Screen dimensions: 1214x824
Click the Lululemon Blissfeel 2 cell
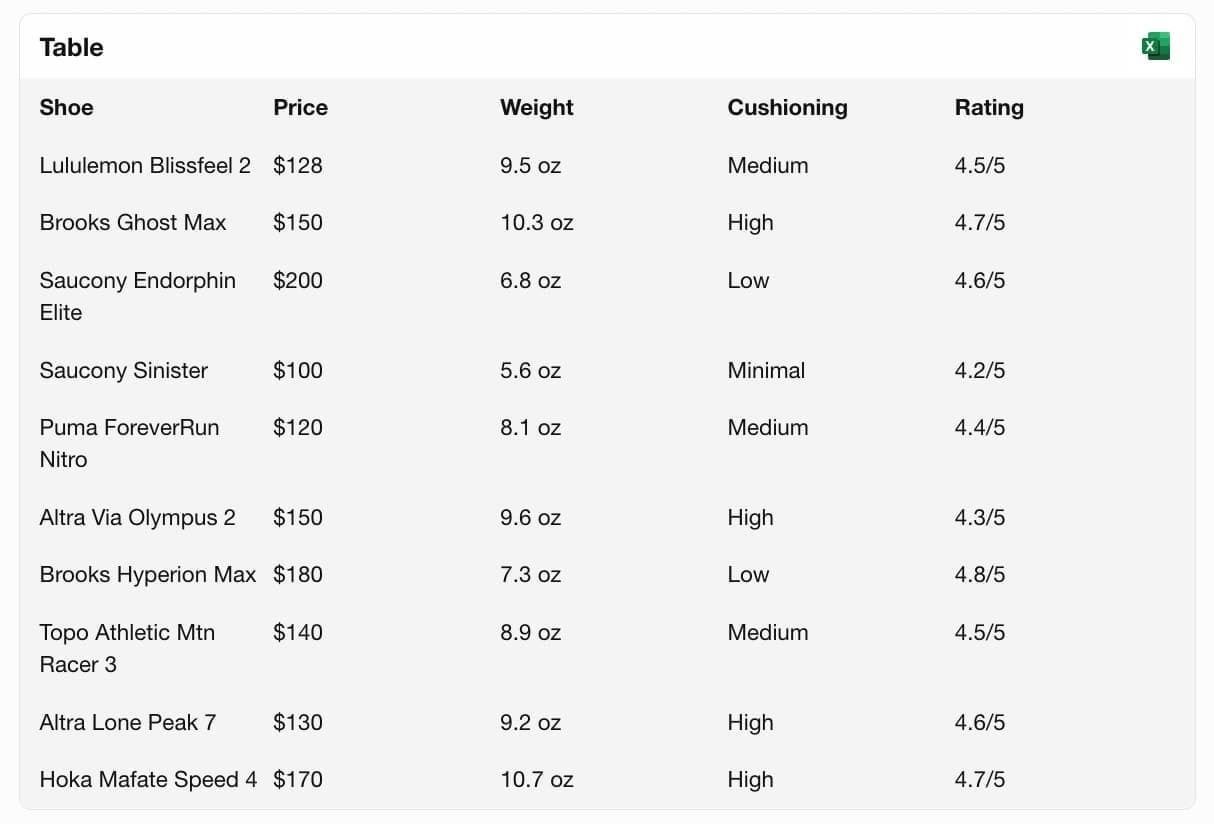[145, 165]
